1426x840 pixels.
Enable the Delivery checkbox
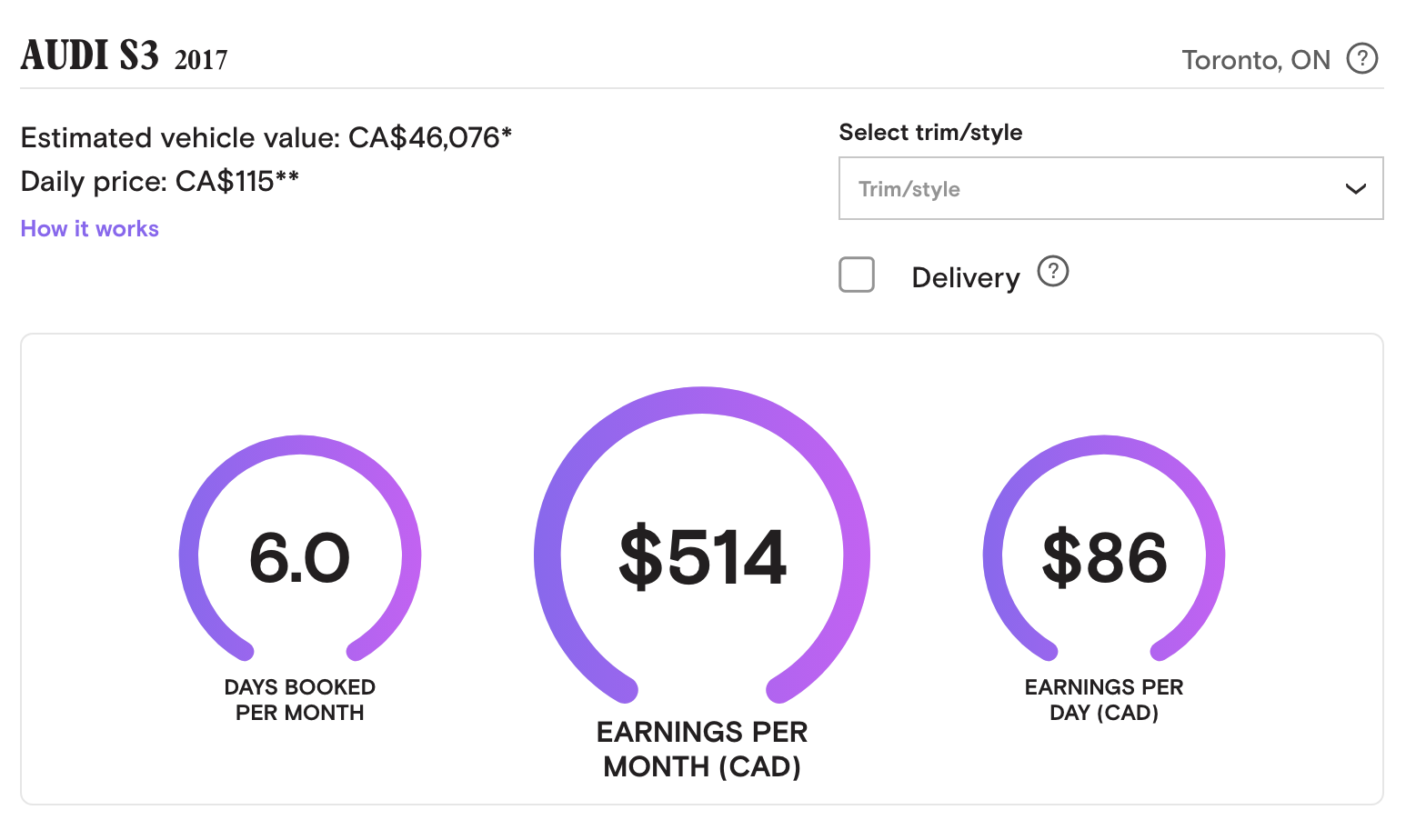pyautogui.click(x=856, y=275)
